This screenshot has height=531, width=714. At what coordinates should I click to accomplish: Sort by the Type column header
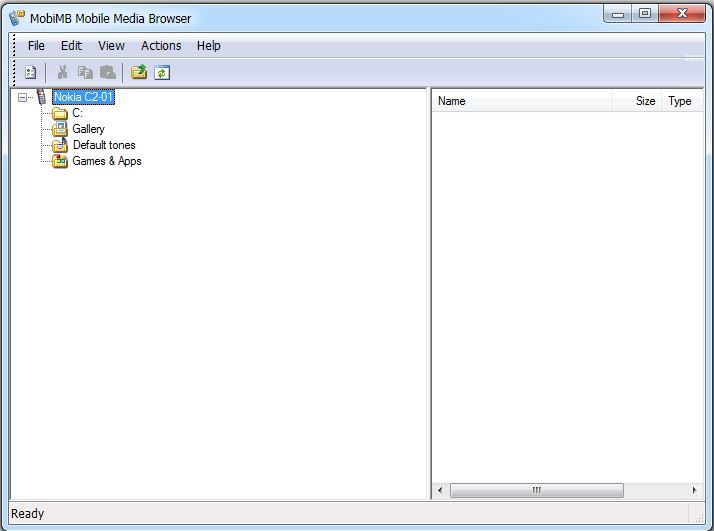coord(682,101)
